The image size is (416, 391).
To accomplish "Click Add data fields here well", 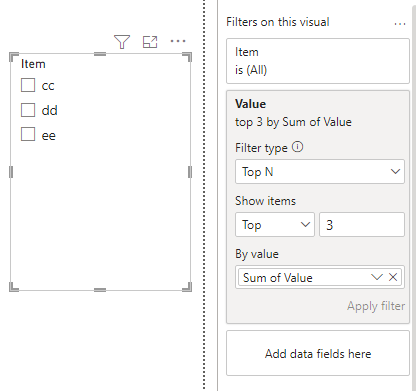I will coord(318,353).
